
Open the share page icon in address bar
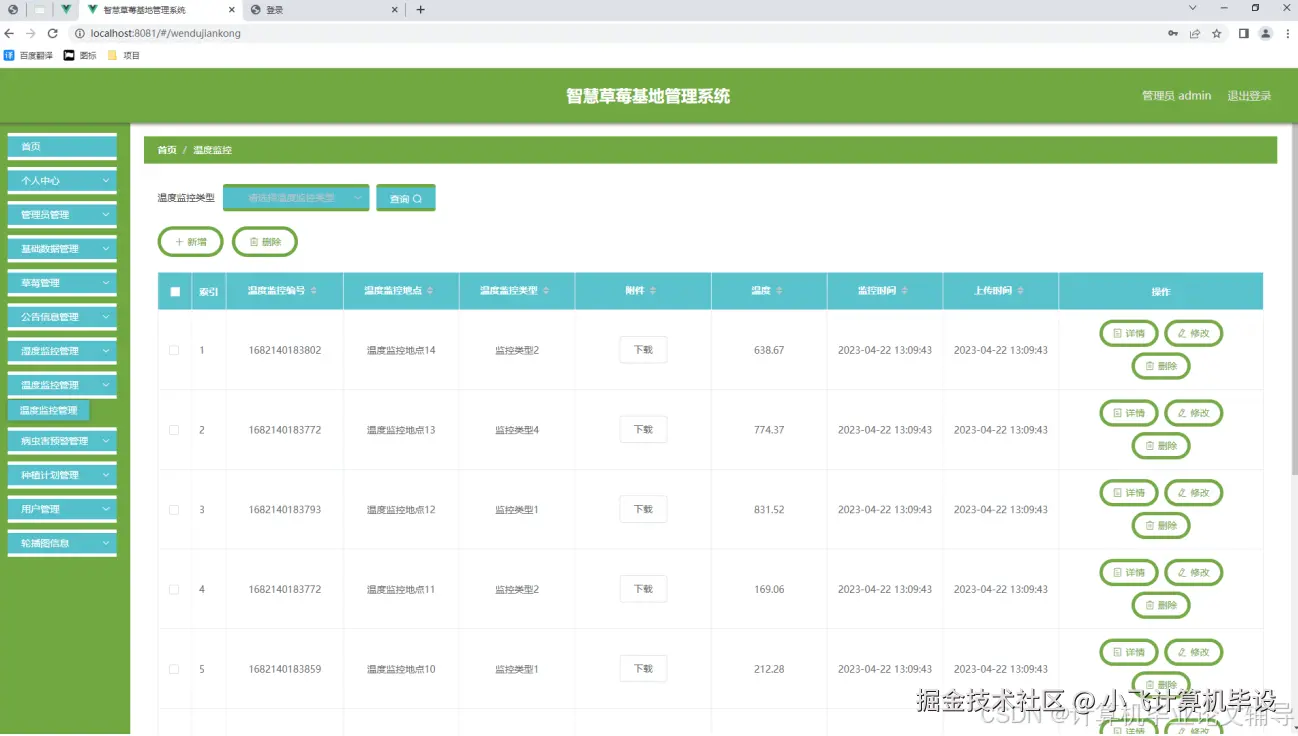pos(1195,33)
